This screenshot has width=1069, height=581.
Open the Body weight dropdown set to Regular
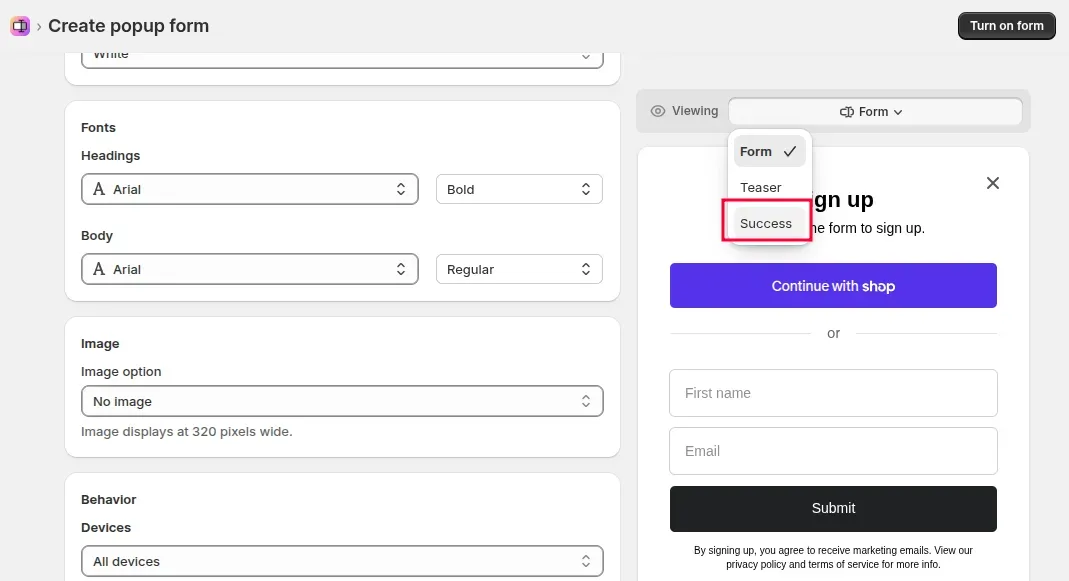coord(519,269)
